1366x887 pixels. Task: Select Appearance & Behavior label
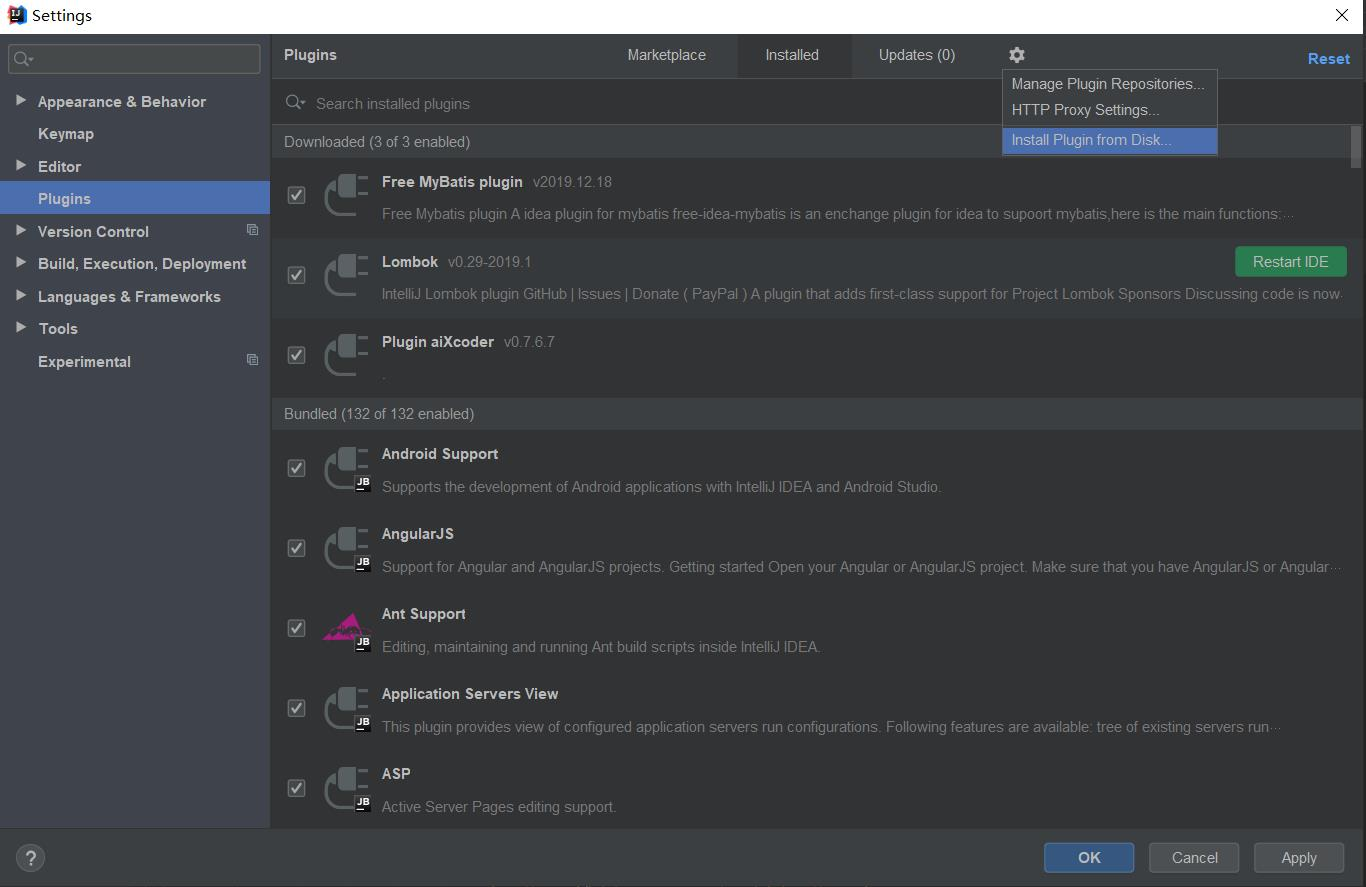(x=122, y=101)
